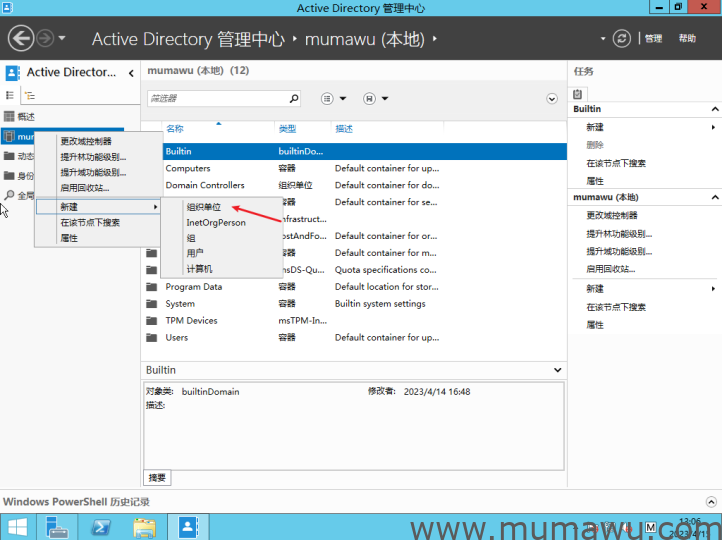722x540 pixels.
Task: Open PowerShell from the taskbar
Action: click(x=101, y=527)
